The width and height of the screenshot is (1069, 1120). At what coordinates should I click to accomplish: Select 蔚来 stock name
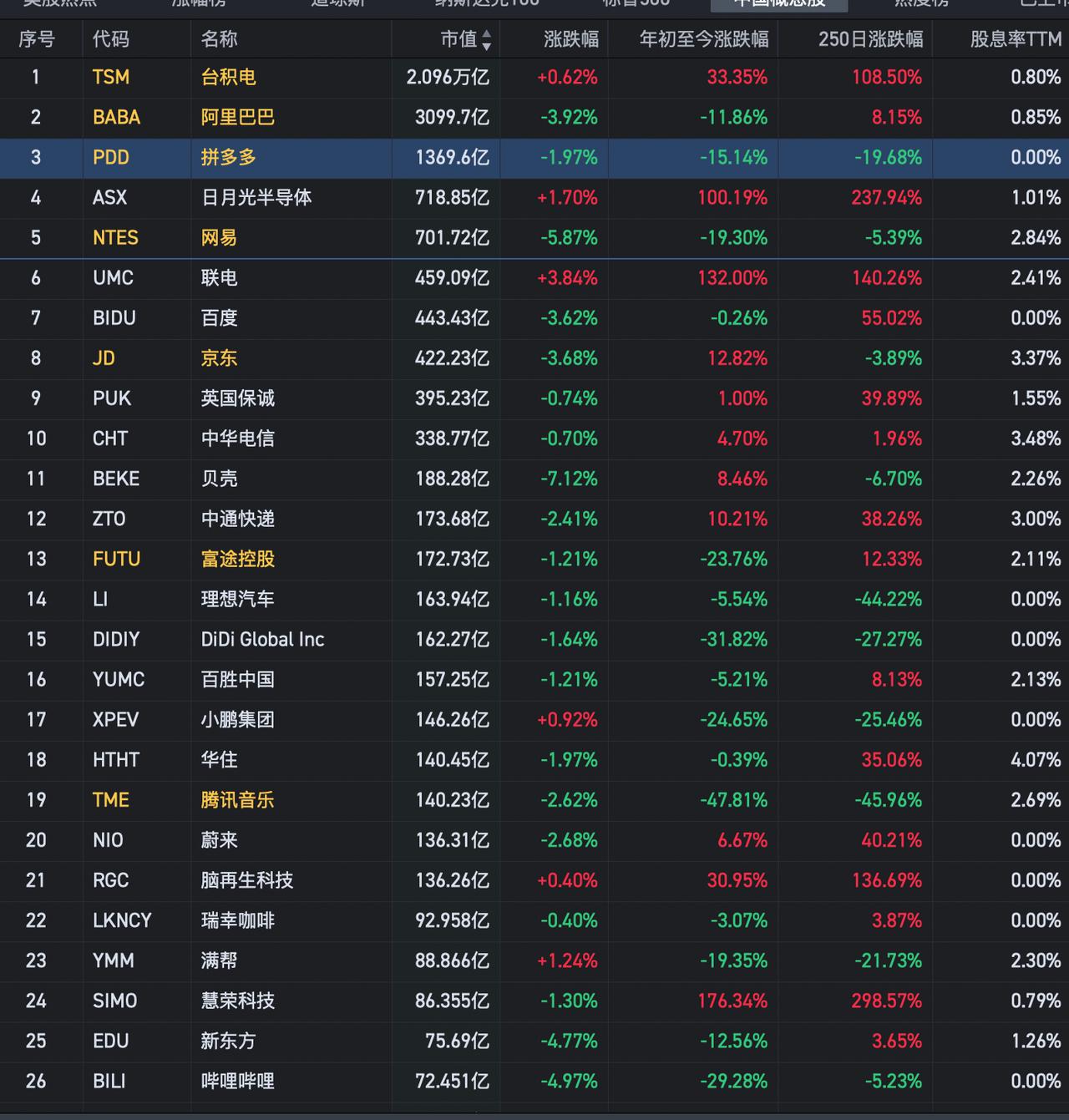click(219, 839)
